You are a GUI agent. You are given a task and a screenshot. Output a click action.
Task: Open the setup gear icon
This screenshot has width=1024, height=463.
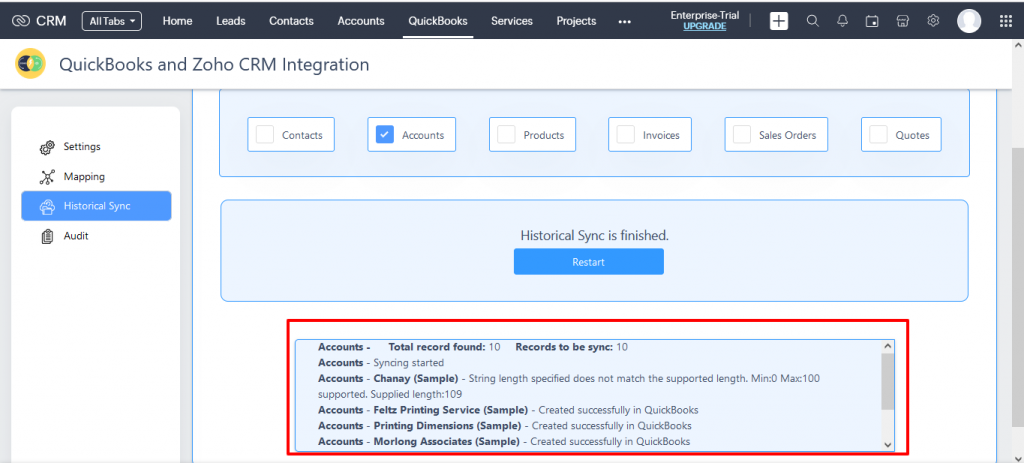click(933, 21)
